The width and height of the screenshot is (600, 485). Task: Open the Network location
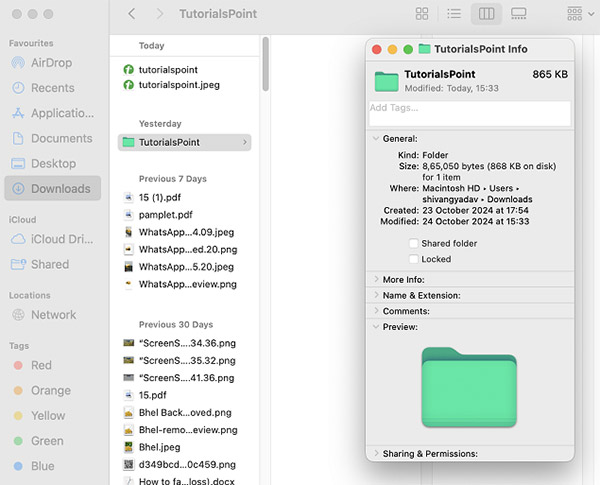(52, 314)
